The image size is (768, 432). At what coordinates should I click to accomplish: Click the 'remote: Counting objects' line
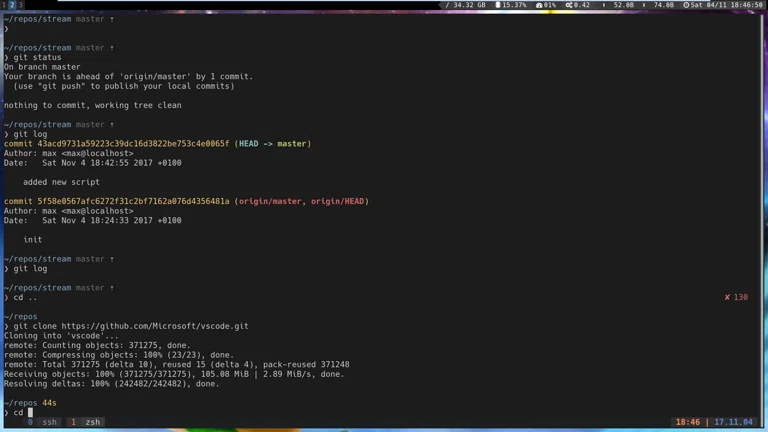click(97, 345)
